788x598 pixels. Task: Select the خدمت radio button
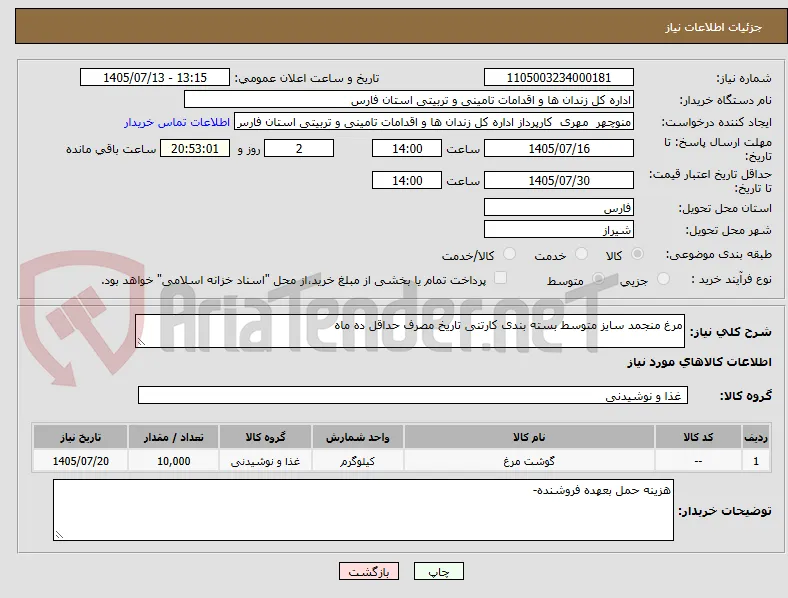click(581, 254)
